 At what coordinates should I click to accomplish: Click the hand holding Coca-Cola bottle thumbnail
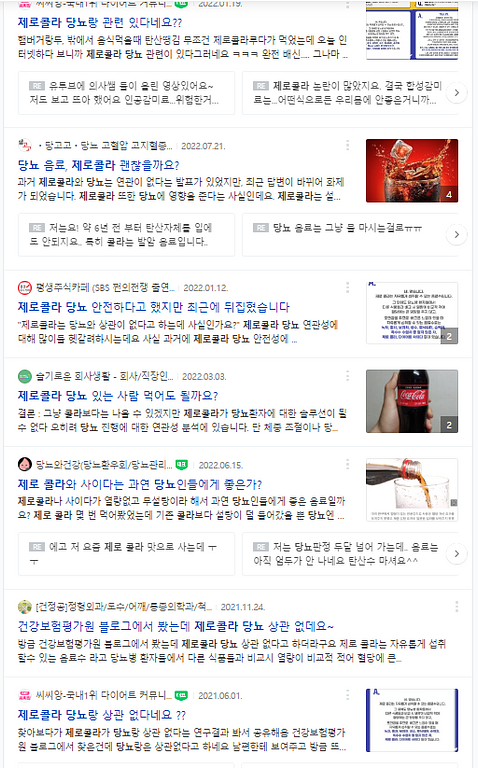click(x=412, y=401)
